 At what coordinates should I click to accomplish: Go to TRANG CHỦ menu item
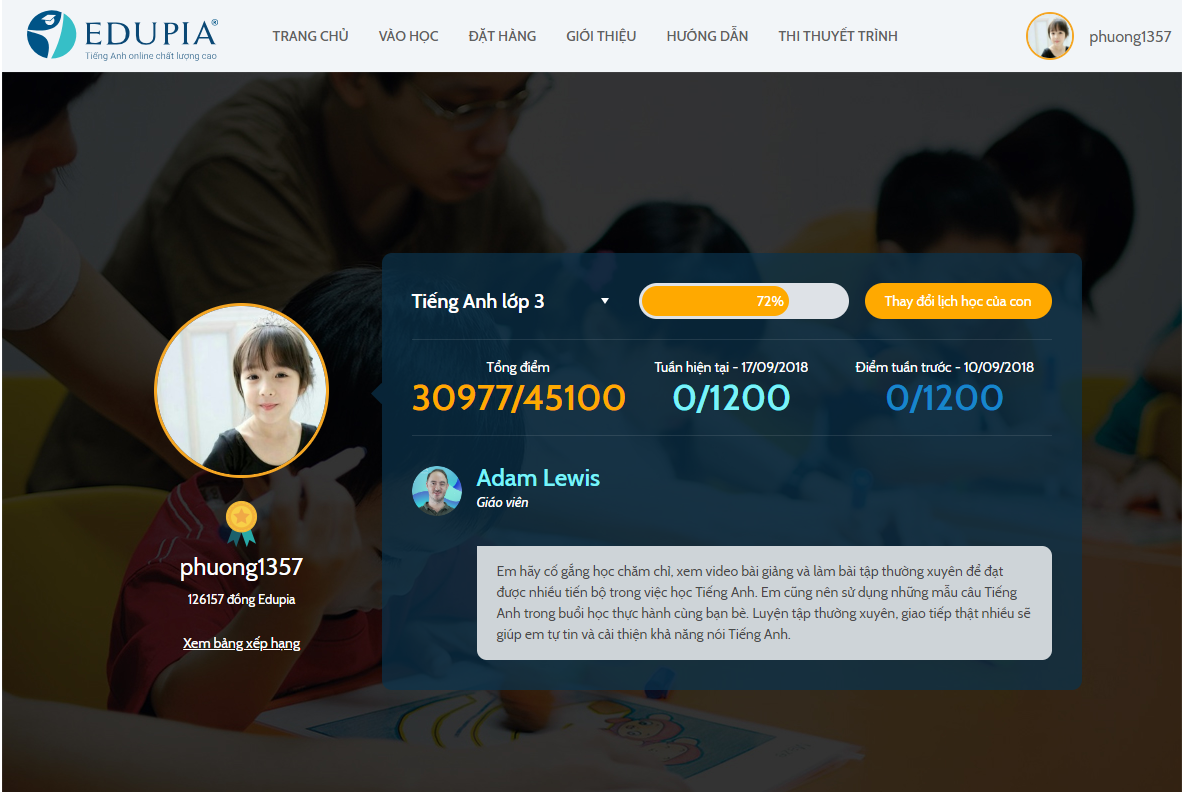point(310,36)
